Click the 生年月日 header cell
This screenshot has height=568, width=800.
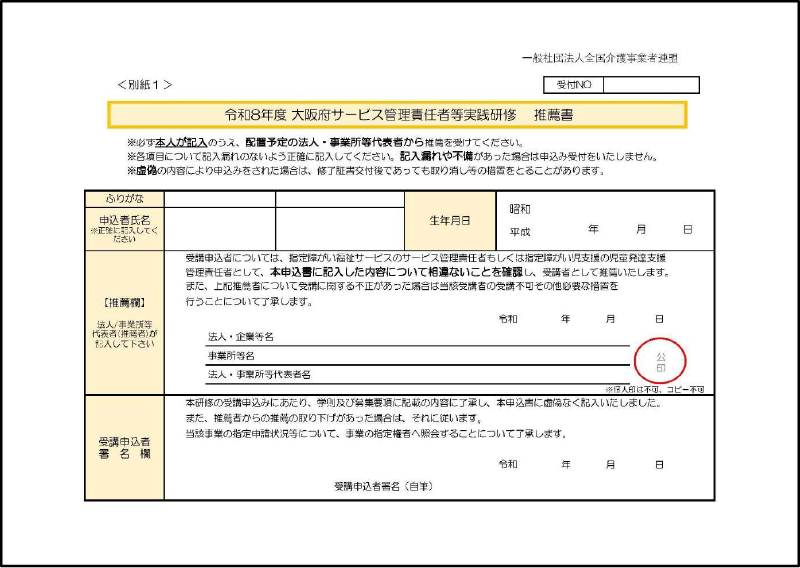(x=449, y=220)
